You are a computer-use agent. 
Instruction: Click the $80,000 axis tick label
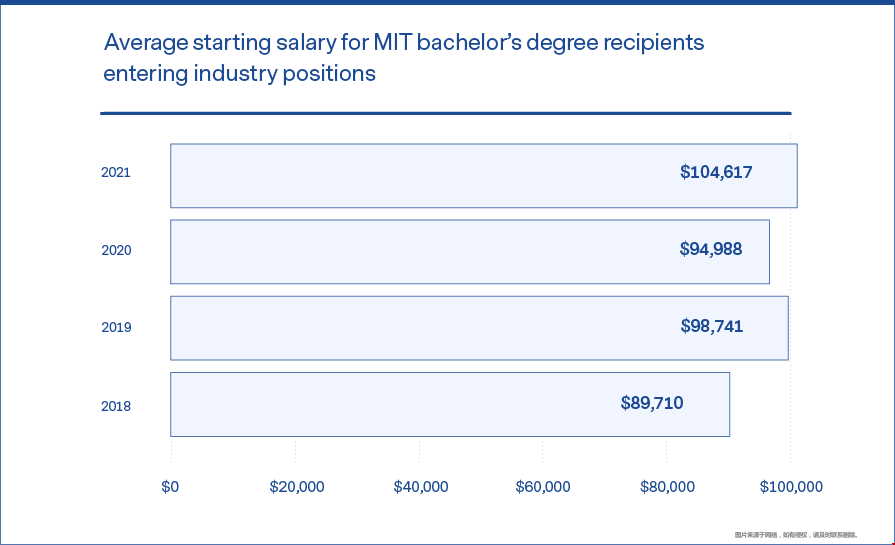coord(667,487)
